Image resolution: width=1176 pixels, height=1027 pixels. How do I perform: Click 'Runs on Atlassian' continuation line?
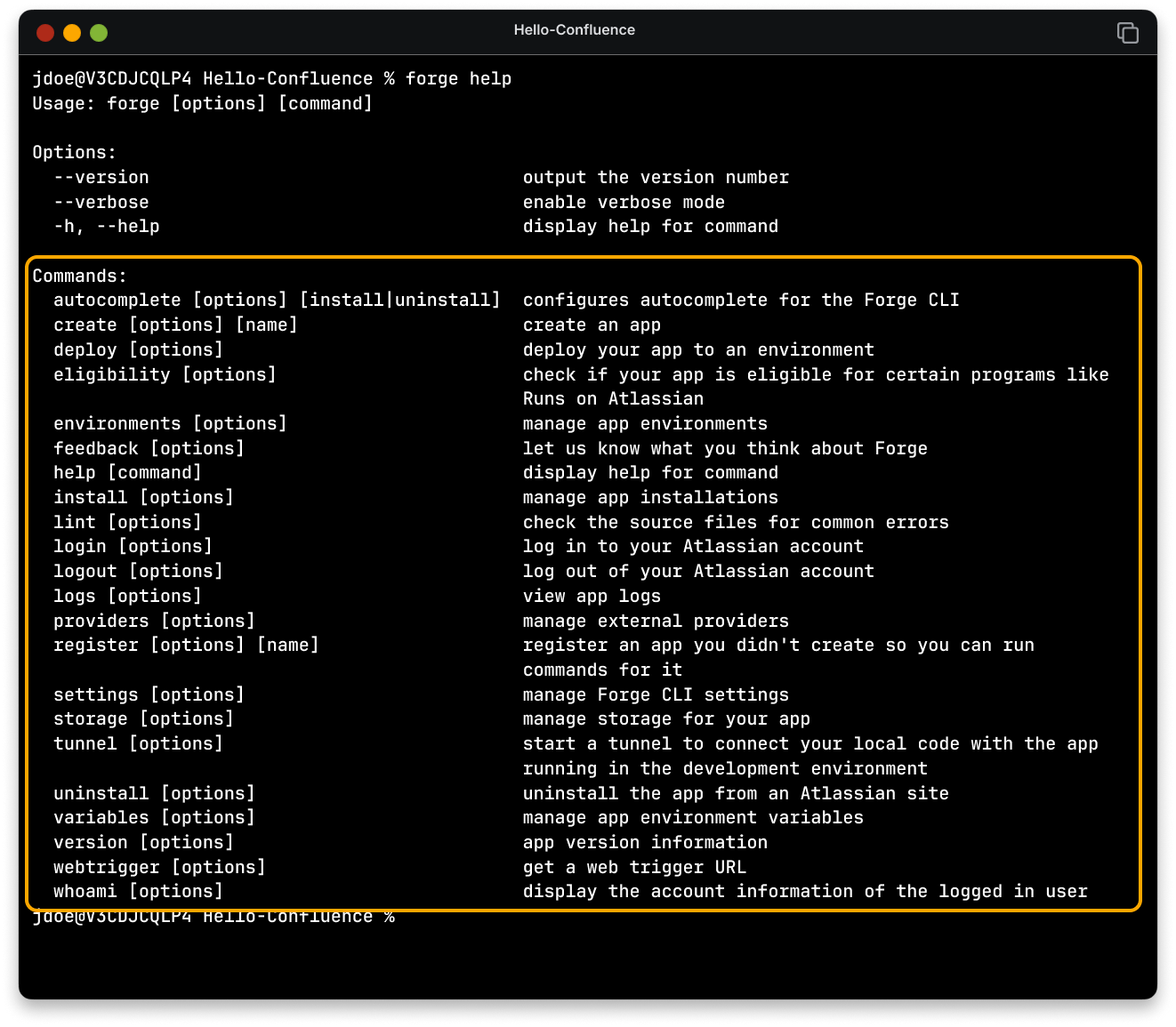coord(613,398)
